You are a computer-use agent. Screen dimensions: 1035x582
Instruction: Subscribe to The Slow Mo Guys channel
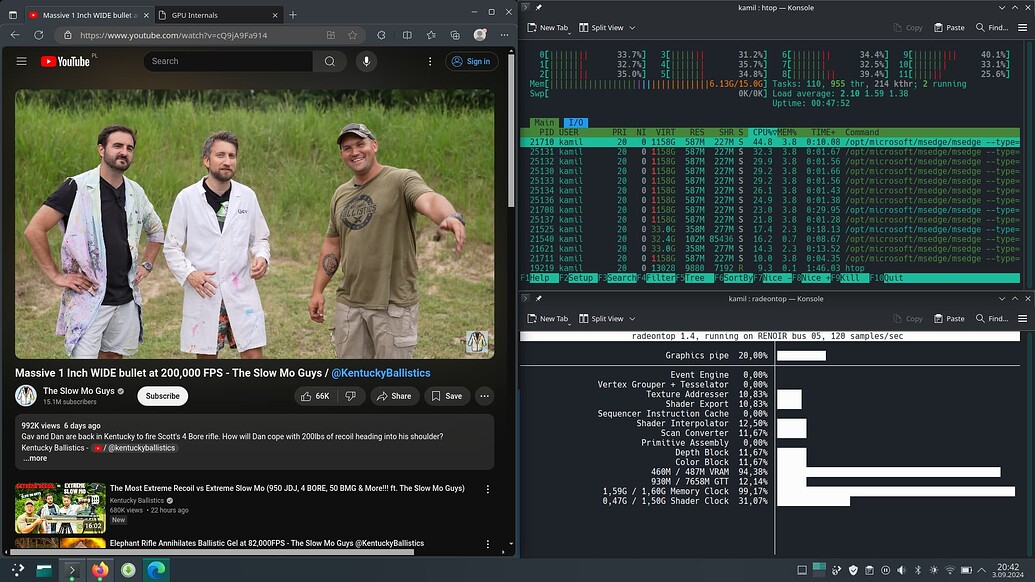point(162,396)
